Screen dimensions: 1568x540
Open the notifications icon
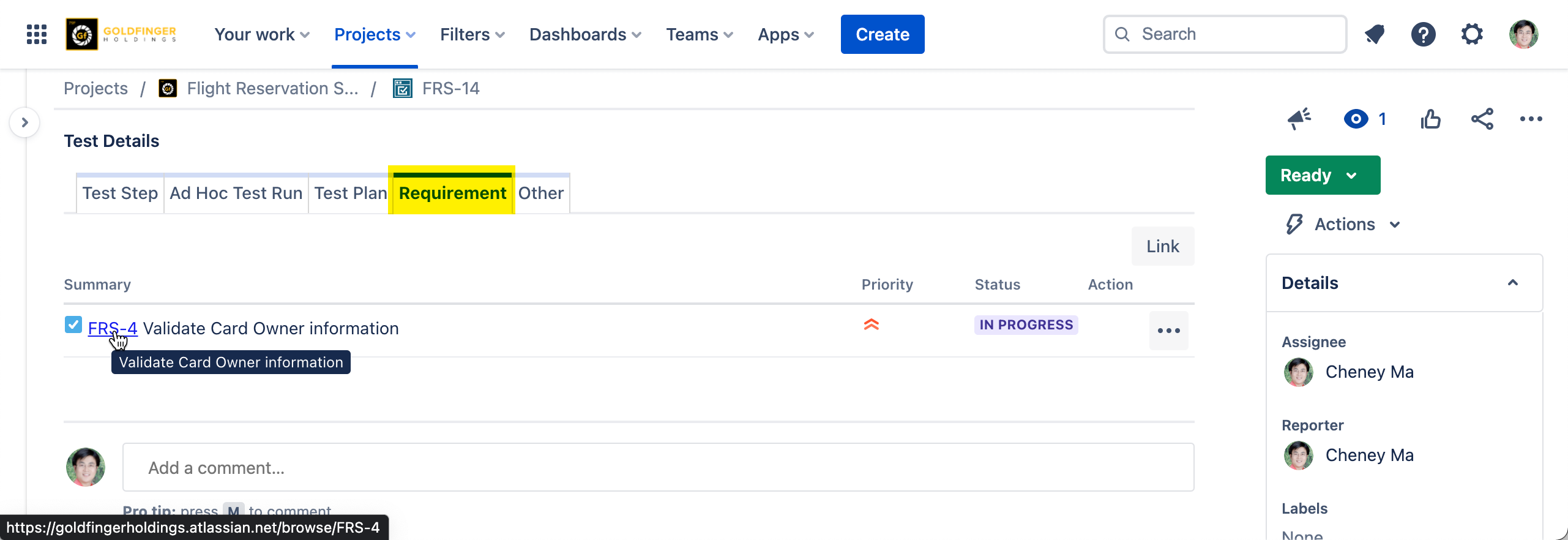1375,34
